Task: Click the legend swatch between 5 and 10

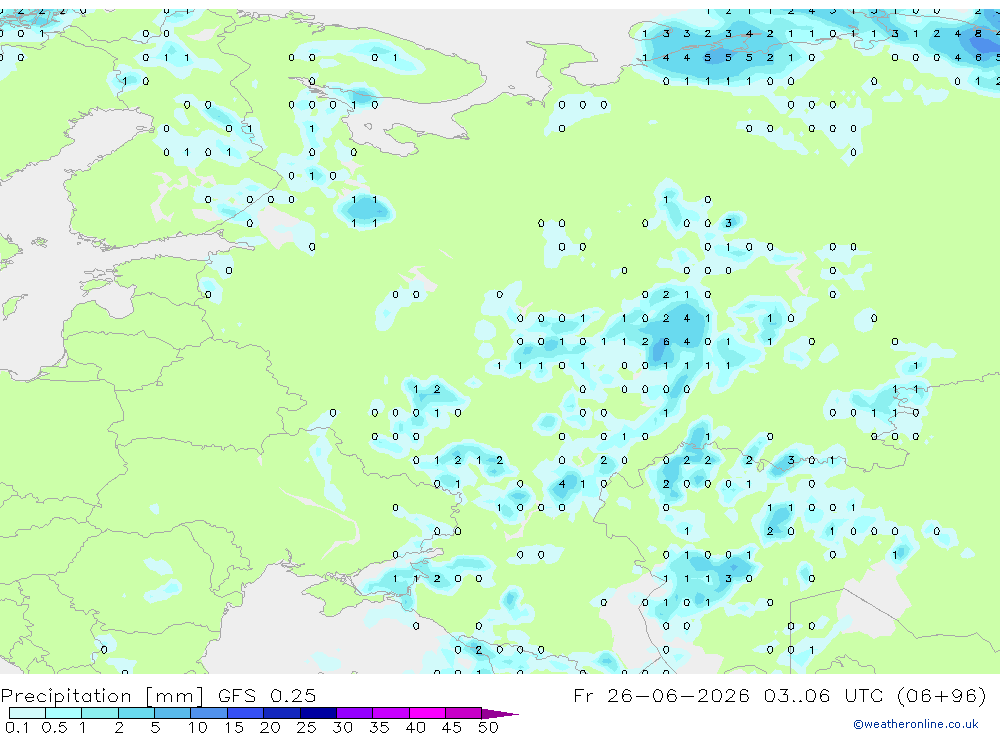Action: pyautogui.click(x=173, y=713)
